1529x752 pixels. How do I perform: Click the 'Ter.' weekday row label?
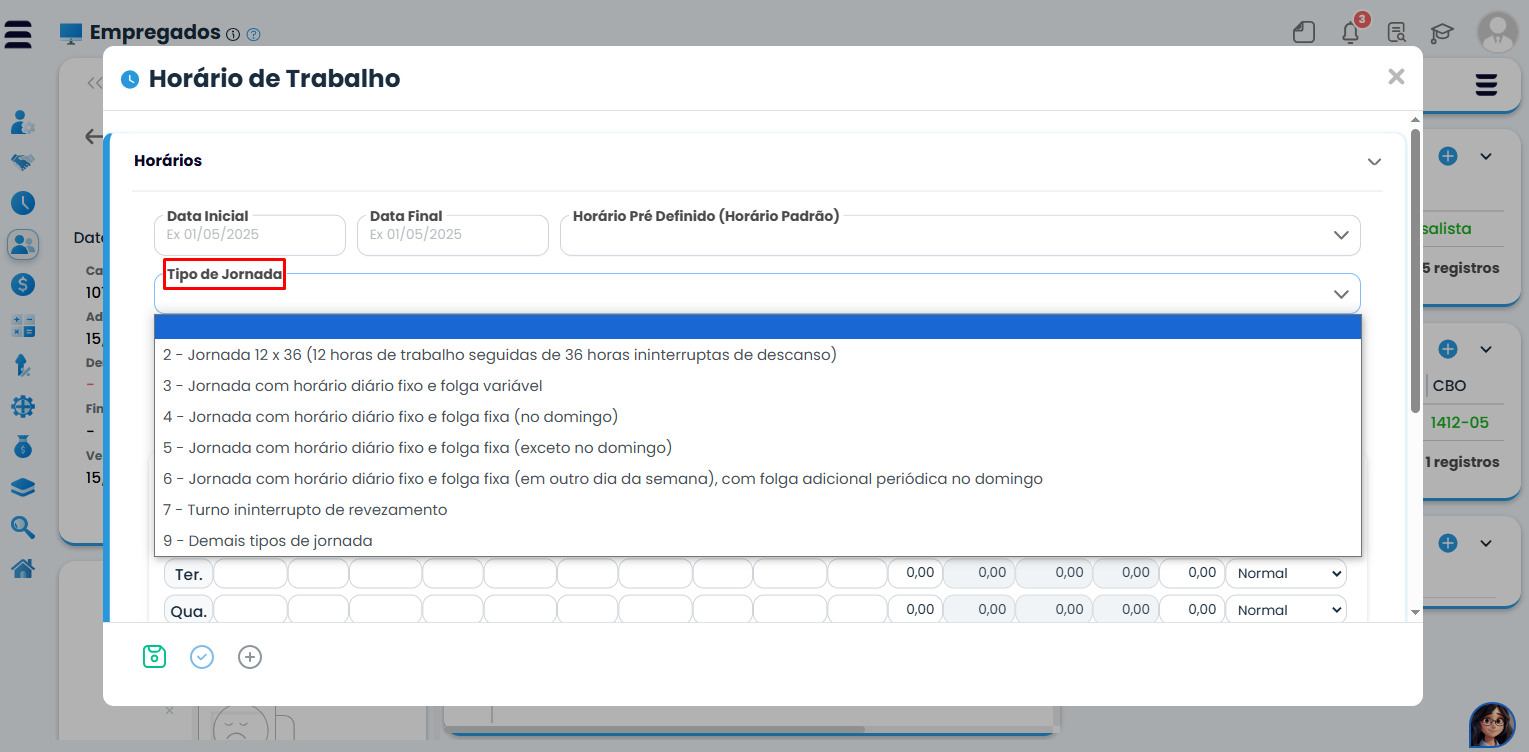click(188, 574)
